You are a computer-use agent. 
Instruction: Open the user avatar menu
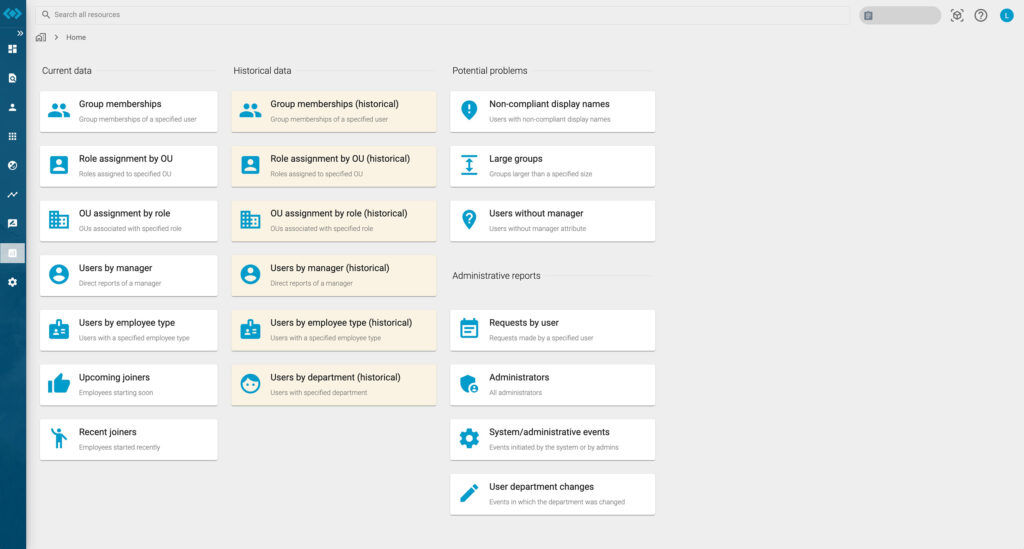[1006, 16]
